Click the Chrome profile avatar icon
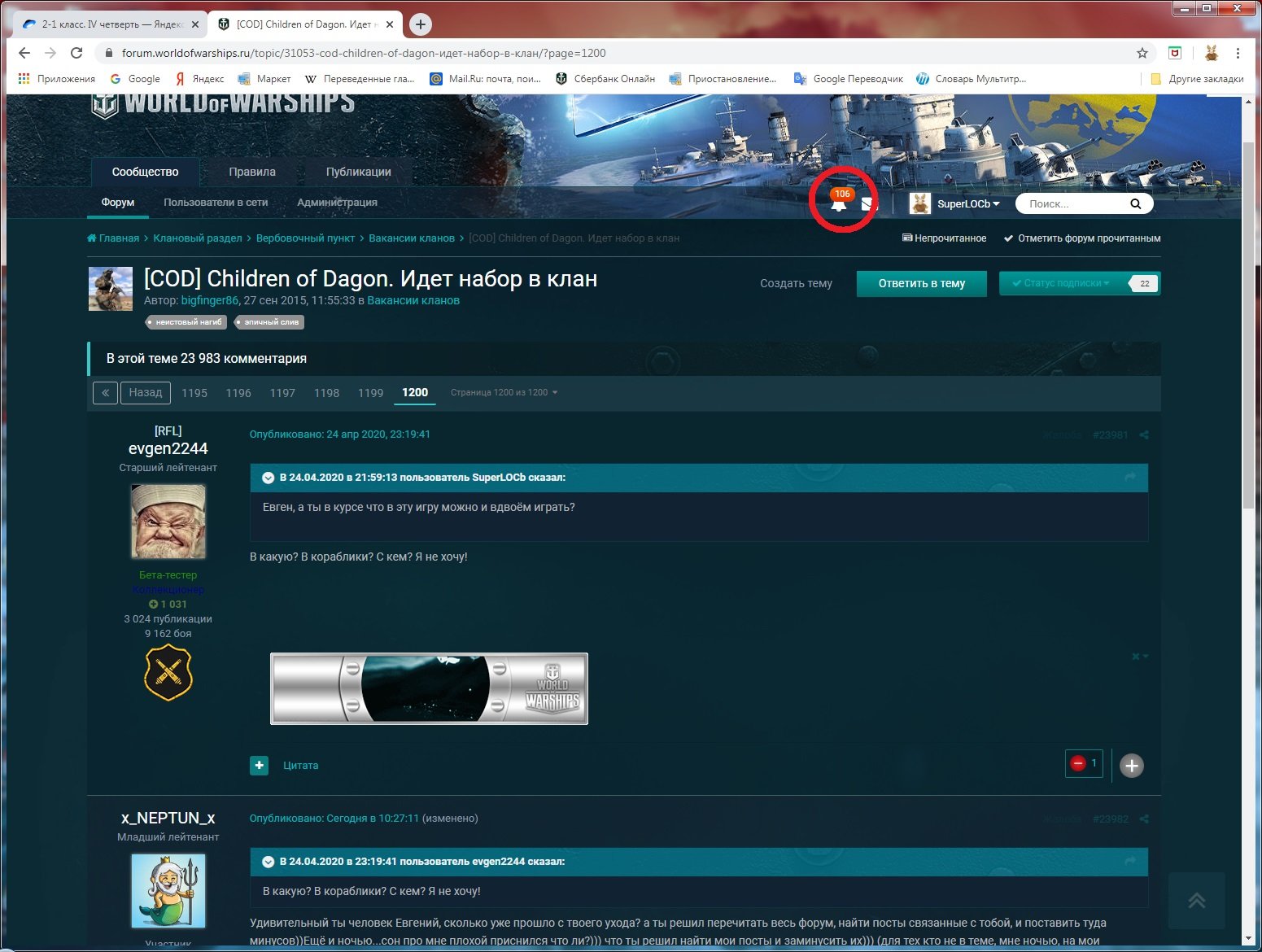The image size is (1262, 952). pos(1211,53)
